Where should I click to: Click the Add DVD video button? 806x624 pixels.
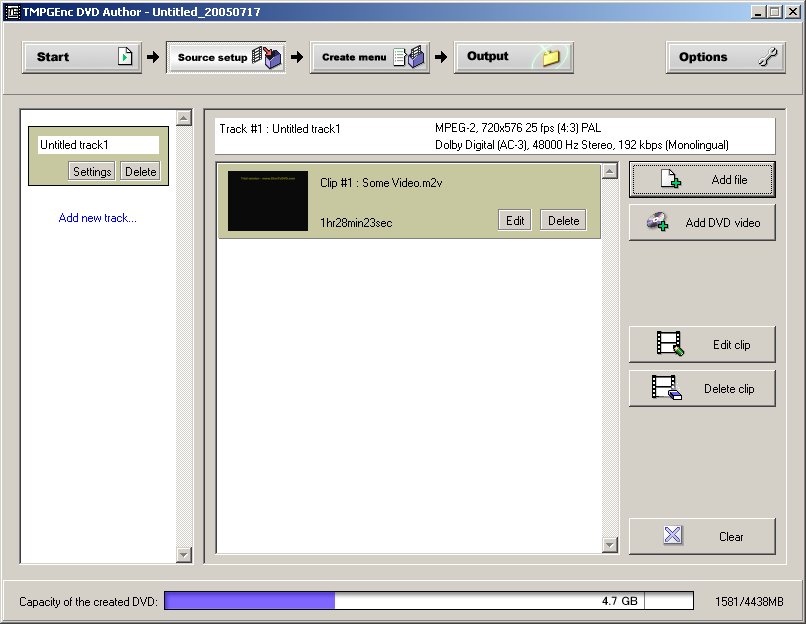pyautogui.click(x=702, y=223)
